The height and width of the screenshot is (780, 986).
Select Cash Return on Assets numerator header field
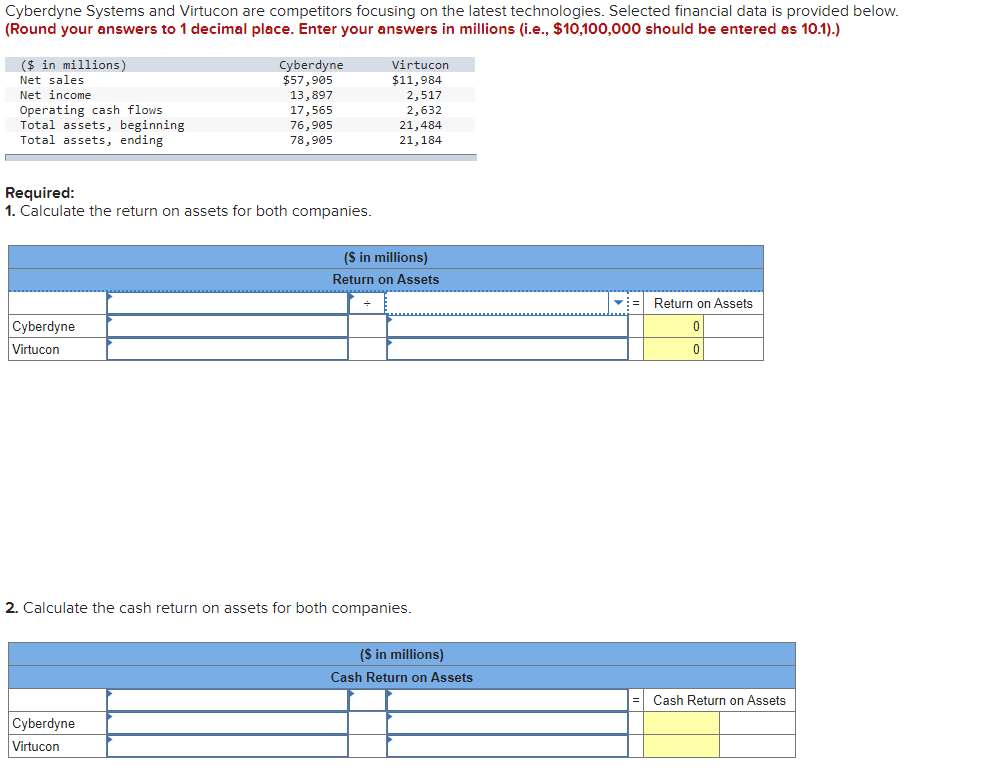[228, 700]
